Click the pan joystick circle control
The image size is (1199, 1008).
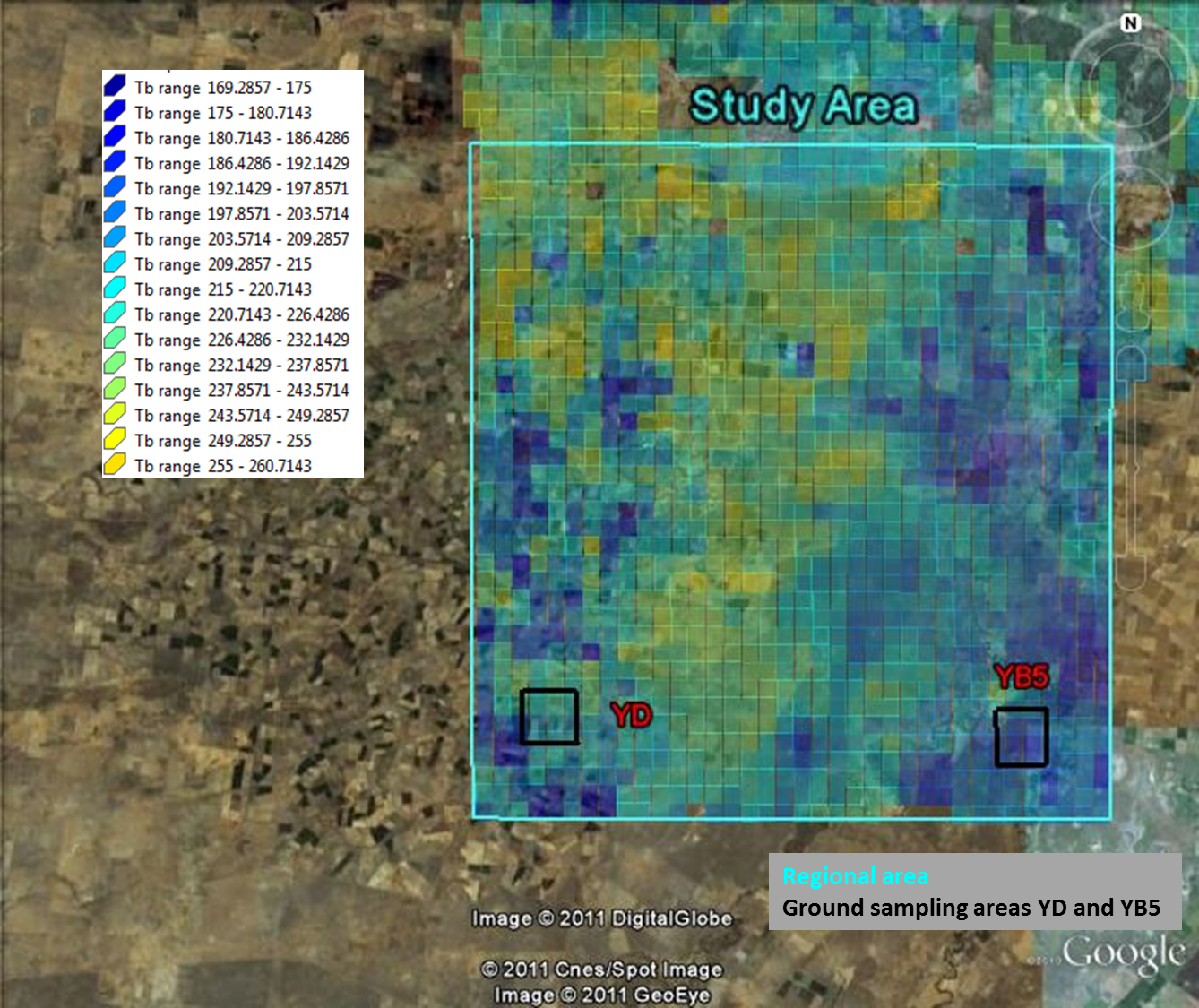[1131, 207]
